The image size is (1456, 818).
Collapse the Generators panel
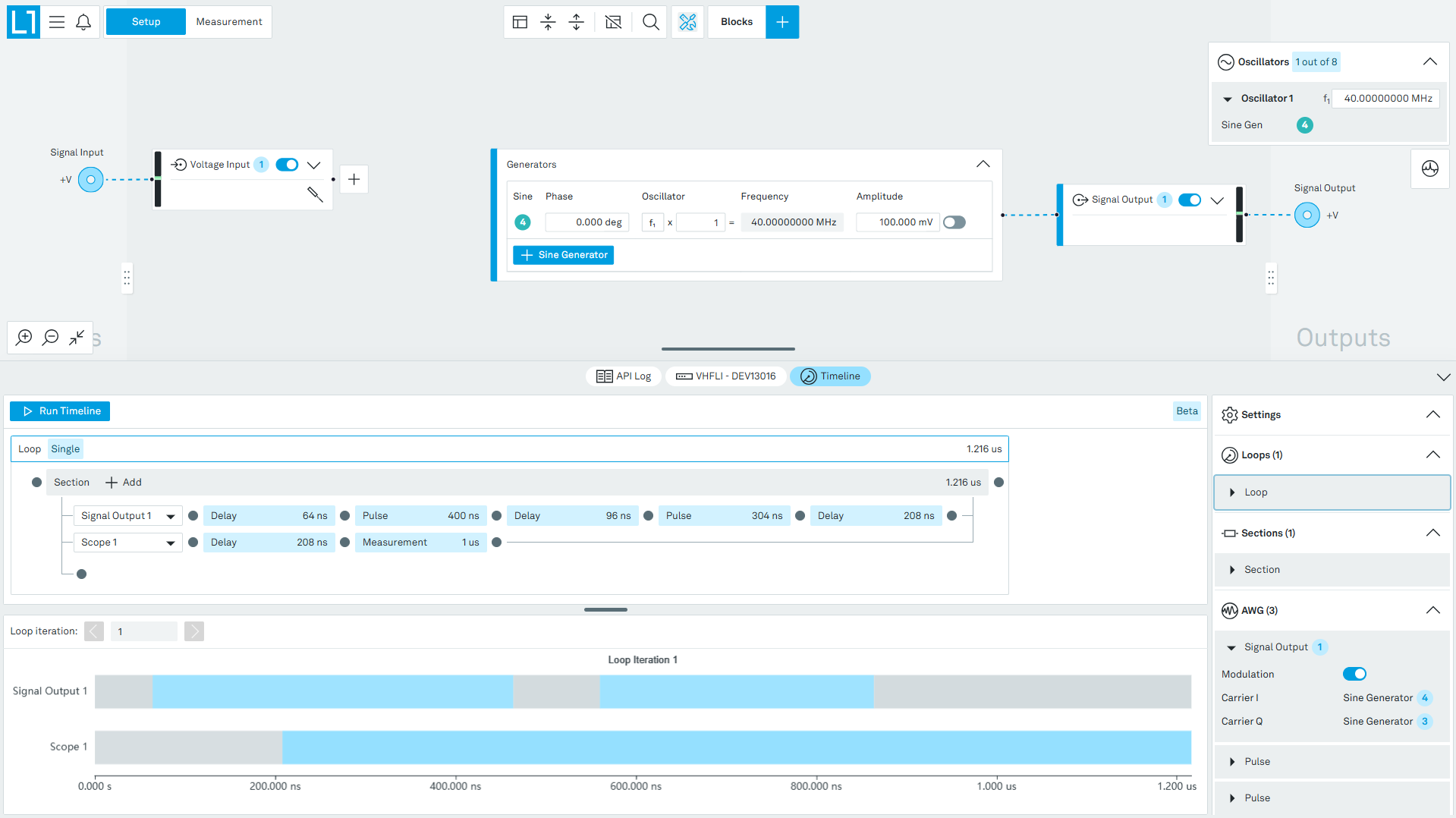pyautogui.click(x=983, y=164)
